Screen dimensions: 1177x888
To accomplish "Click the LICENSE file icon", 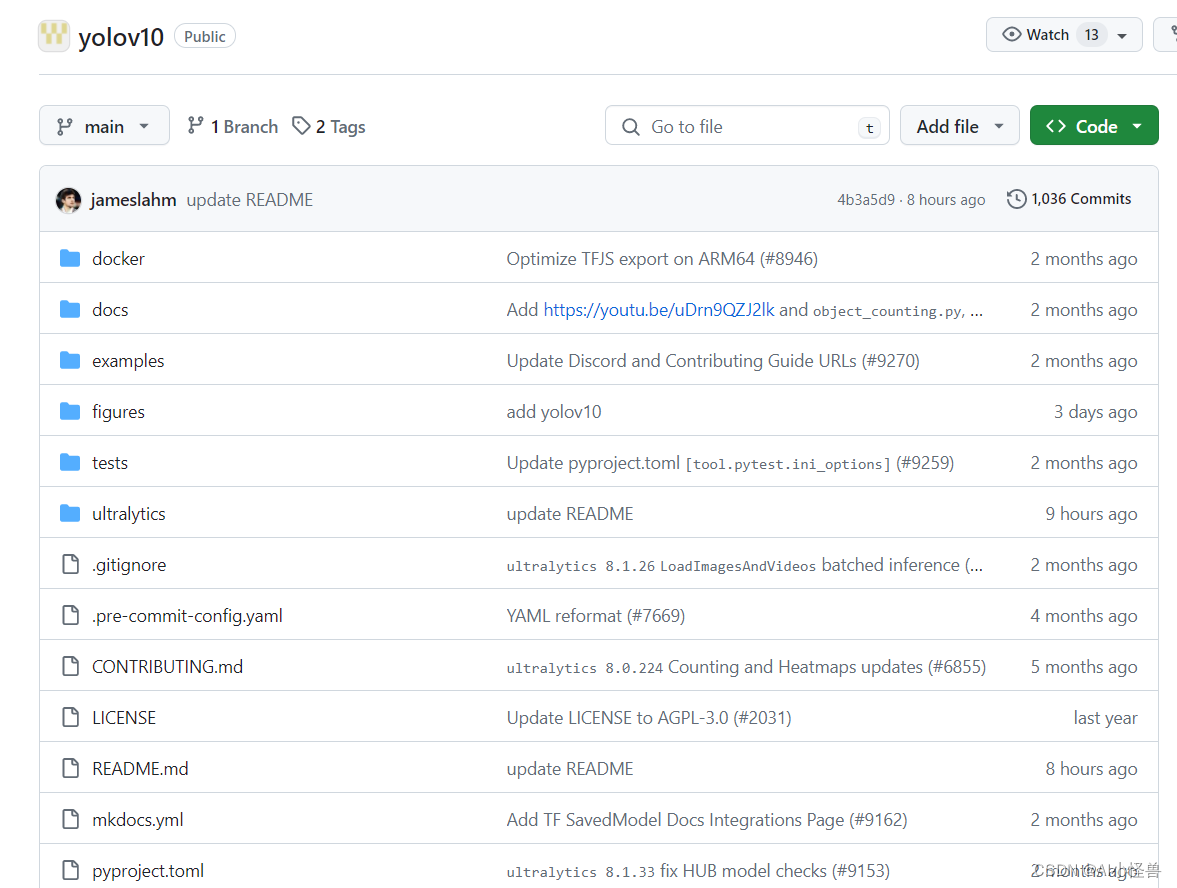I will click(x=71, y=718).
